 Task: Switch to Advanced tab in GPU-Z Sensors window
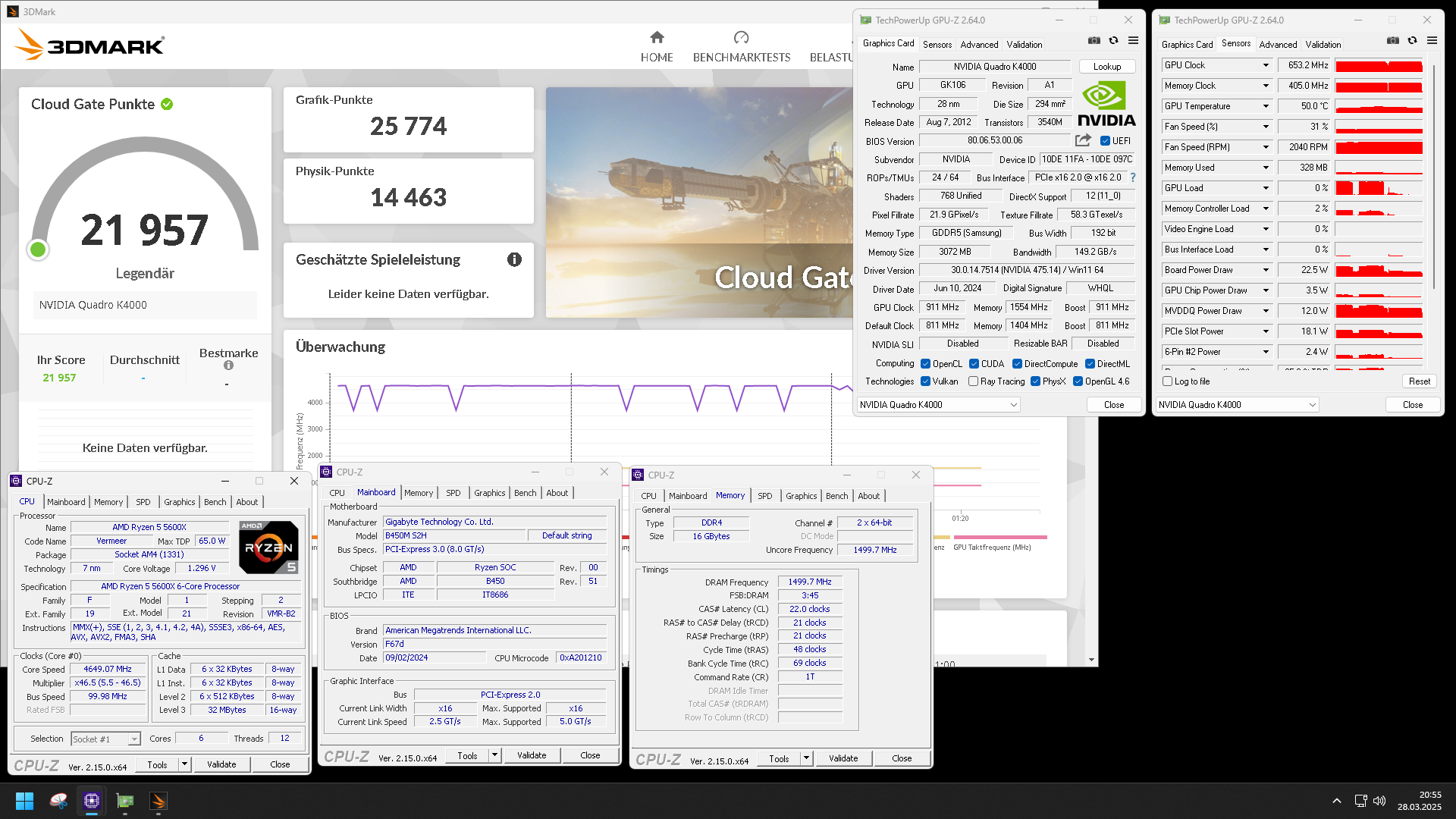[1278, 45]
